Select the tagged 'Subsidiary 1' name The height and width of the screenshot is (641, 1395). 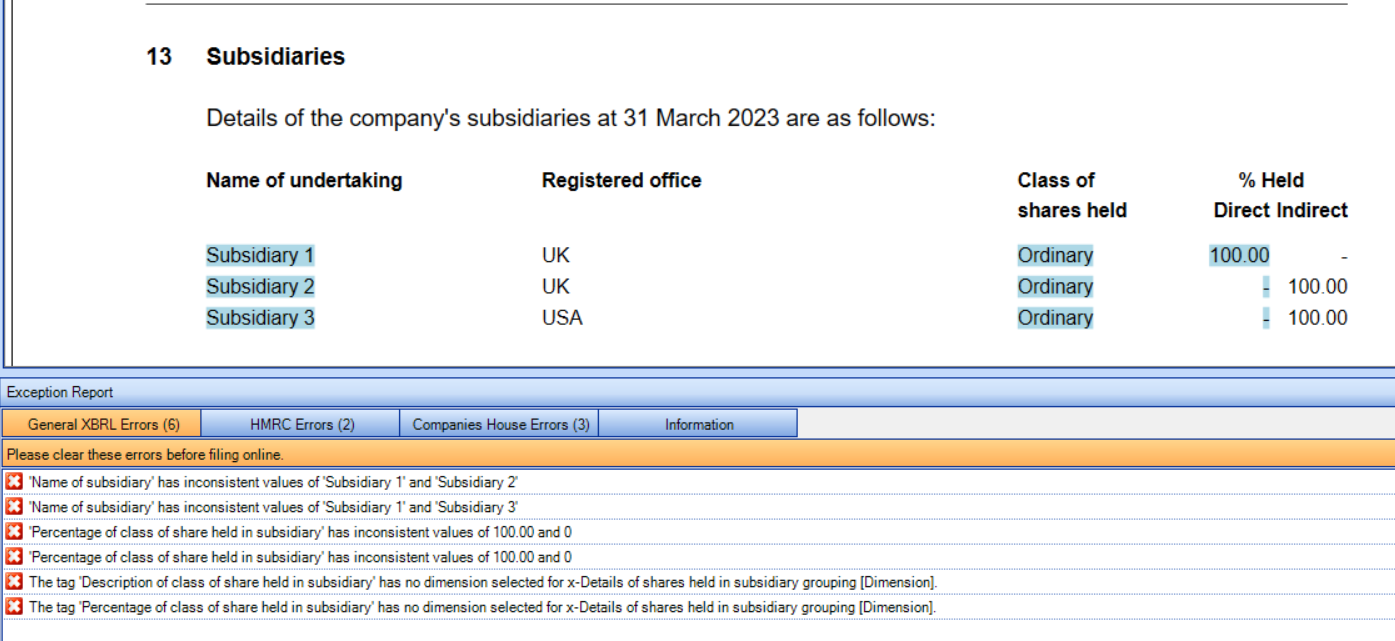(260, 256)
